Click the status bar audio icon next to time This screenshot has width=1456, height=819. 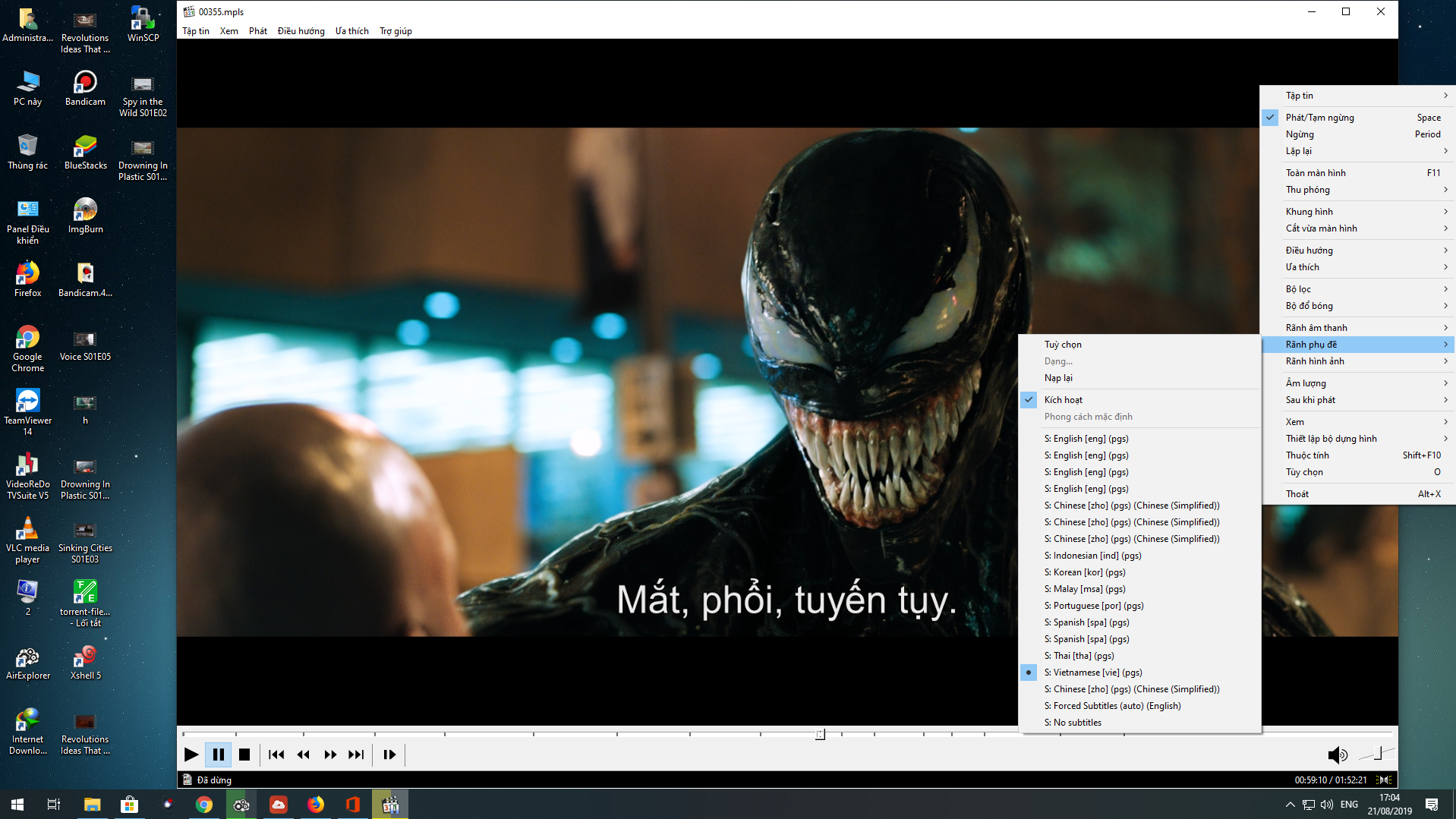(x=1385, y=780)
